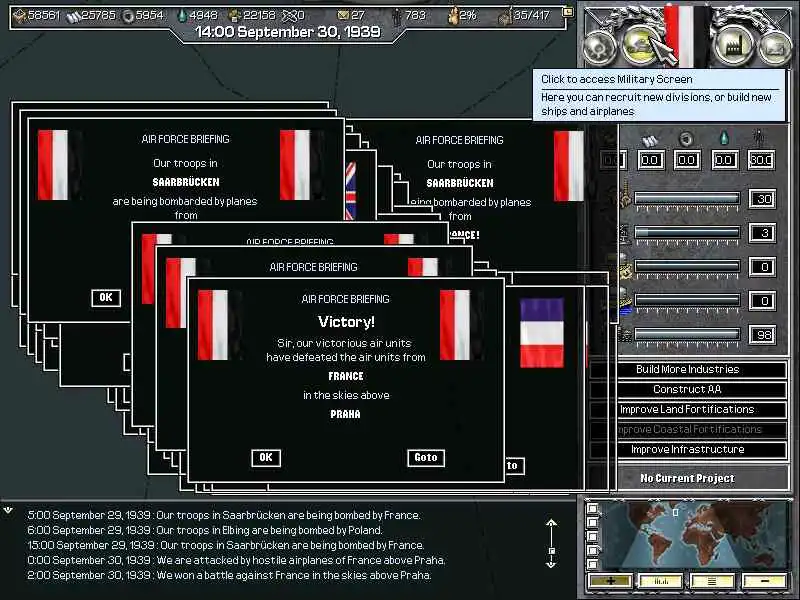Screen dimensions: 800x600
Task: Click the date '14:00 September 30, 1939'
Action: click(x=288, y=32)
